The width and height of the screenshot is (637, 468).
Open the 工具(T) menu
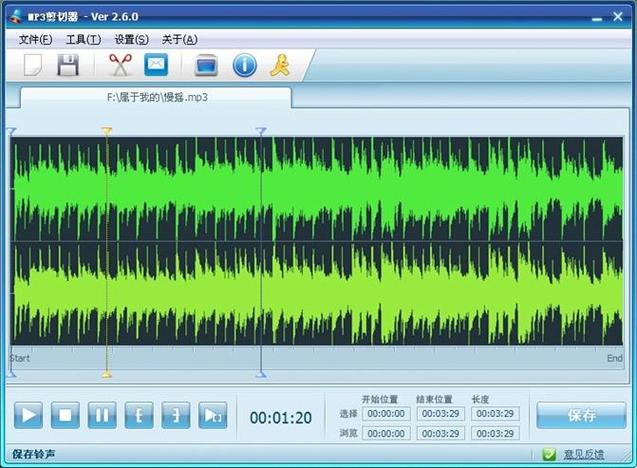click(84, 39)
